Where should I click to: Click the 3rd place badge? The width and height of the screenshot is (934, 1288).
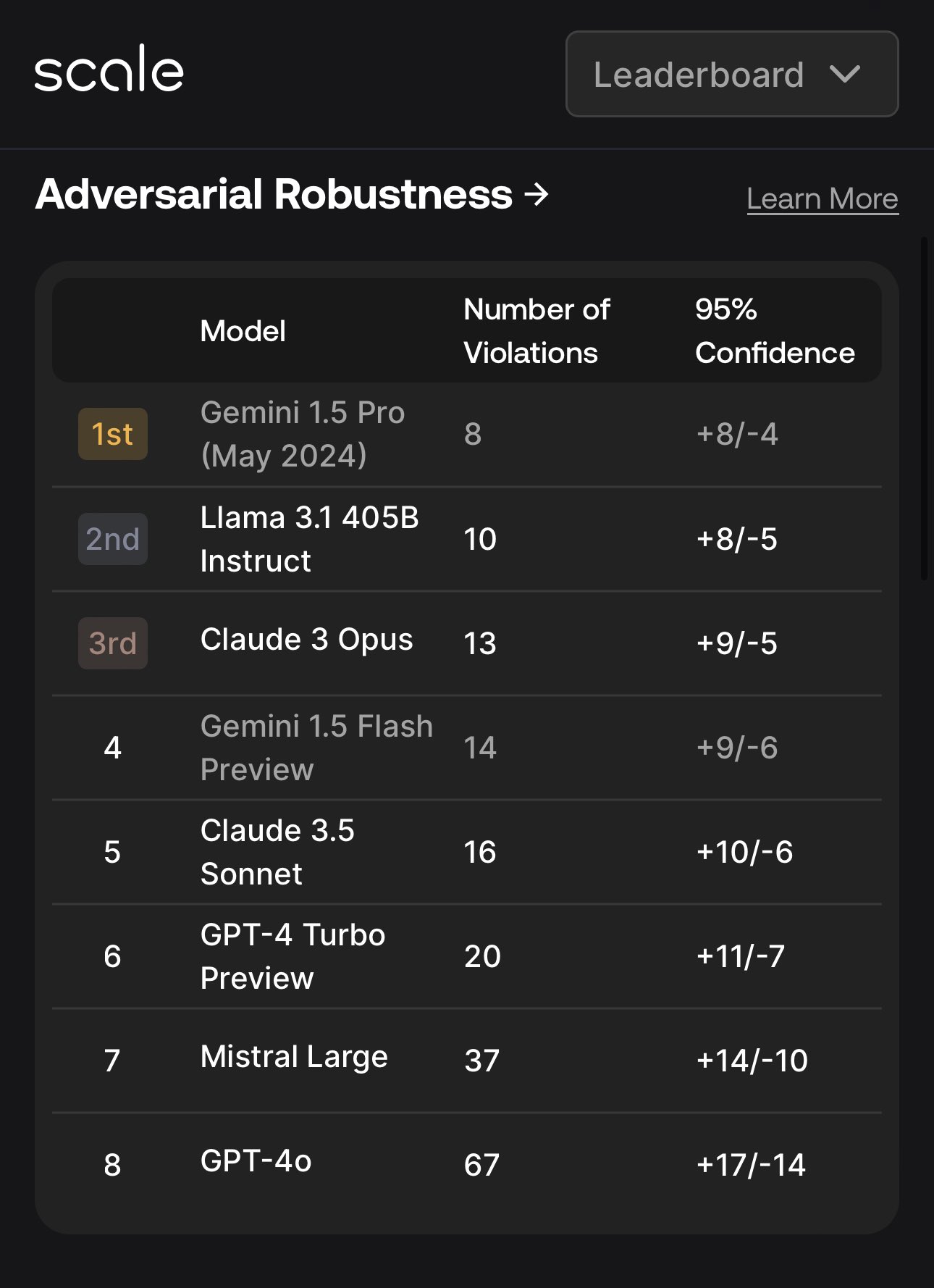(x=113, y=643)
